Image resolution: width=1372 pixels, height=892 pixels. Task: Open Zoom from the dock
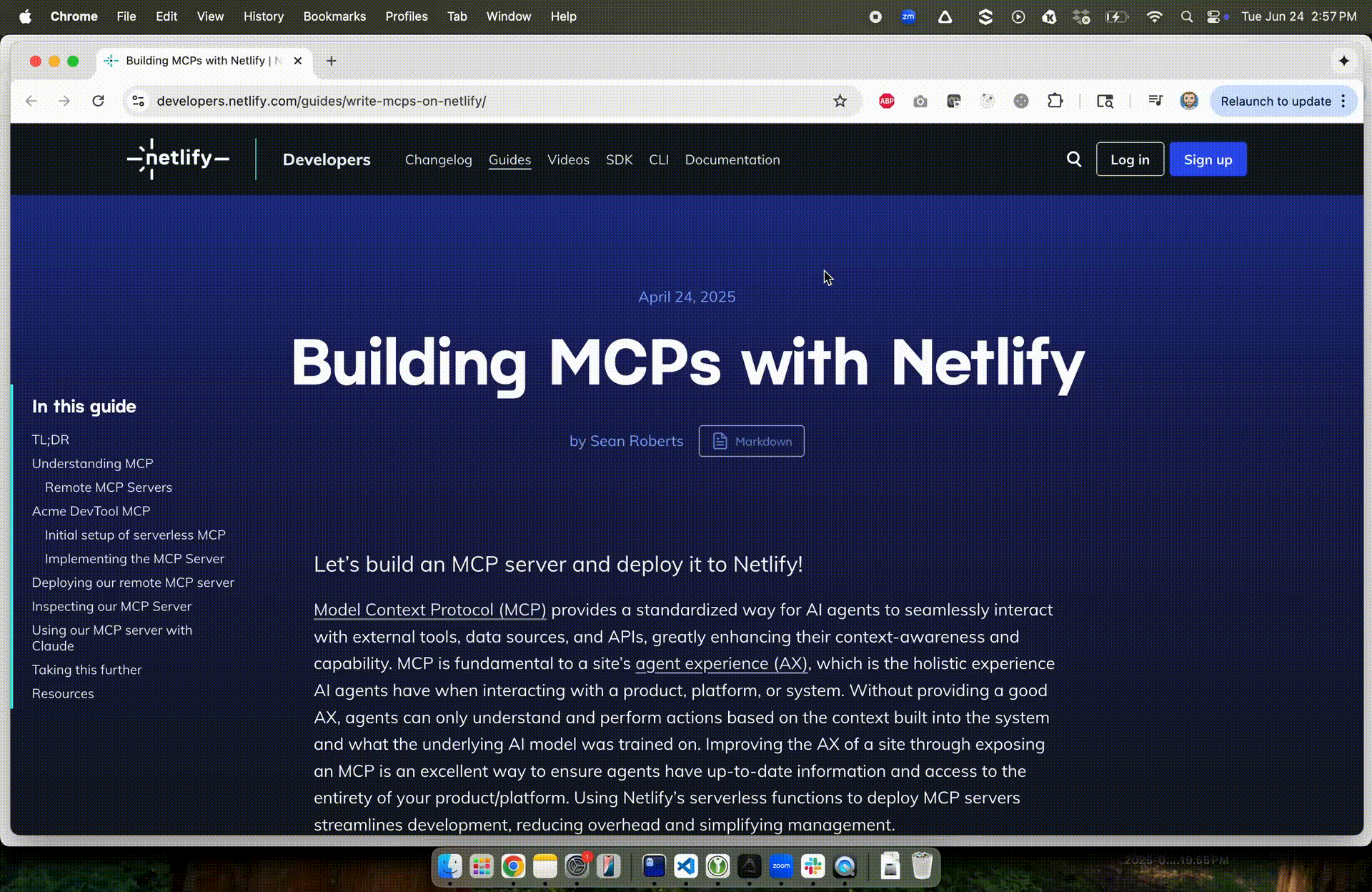(x=781, y=866)
